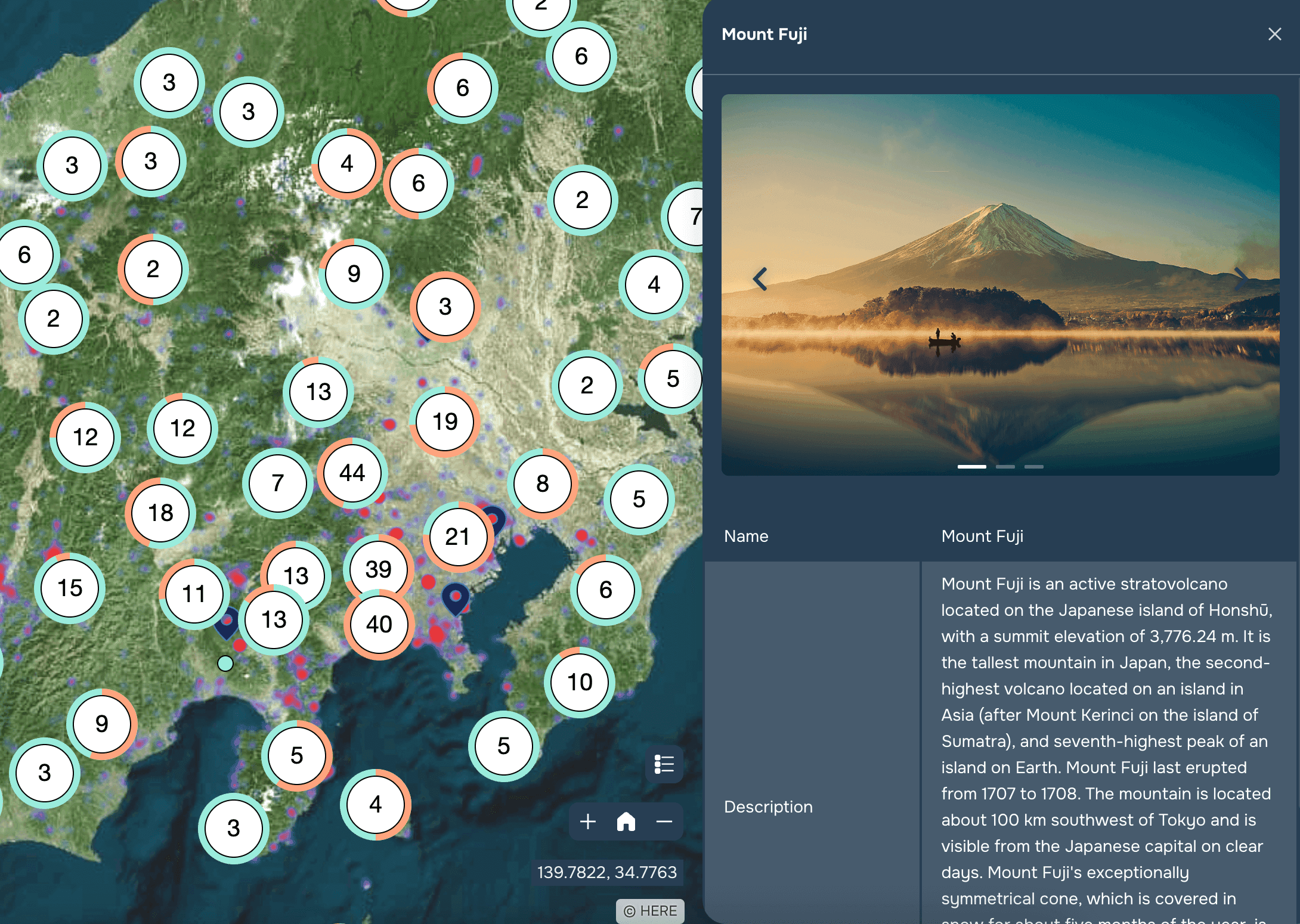Click the coordinates readout 139.7822, 34.7763
Image resolution: width=1300 pixels, height=924 pixels.
(606, 872)
